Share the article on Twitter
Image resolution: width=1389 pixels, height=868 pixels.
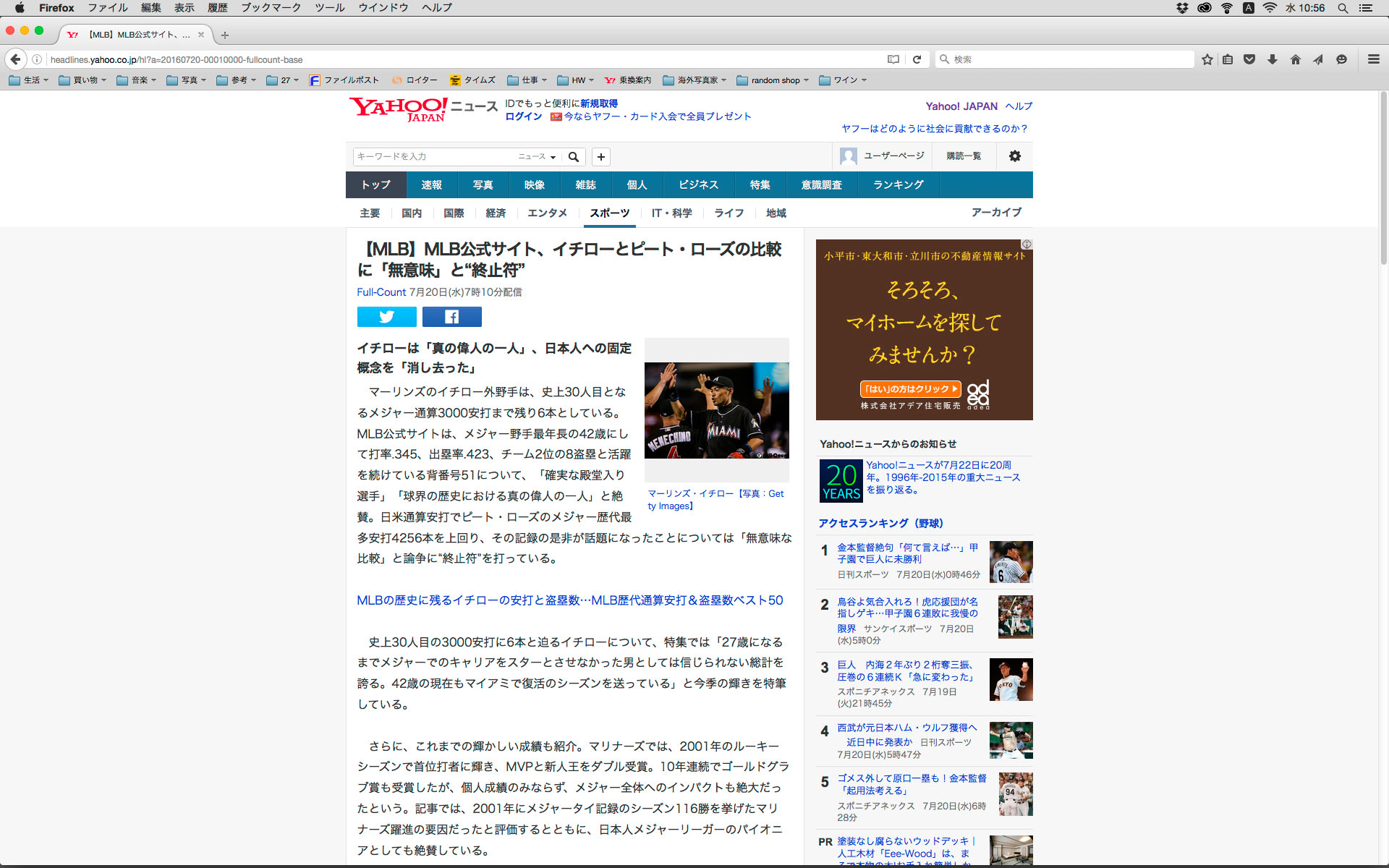[386, 317]
